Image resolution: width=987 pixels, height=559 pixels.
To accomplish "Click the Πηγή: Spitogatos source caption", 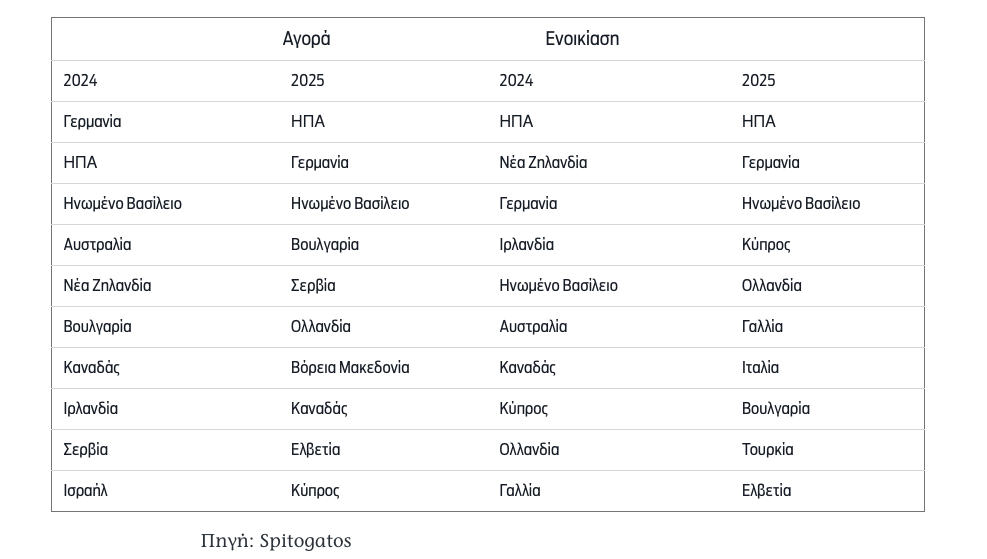I will pos(276,541).
